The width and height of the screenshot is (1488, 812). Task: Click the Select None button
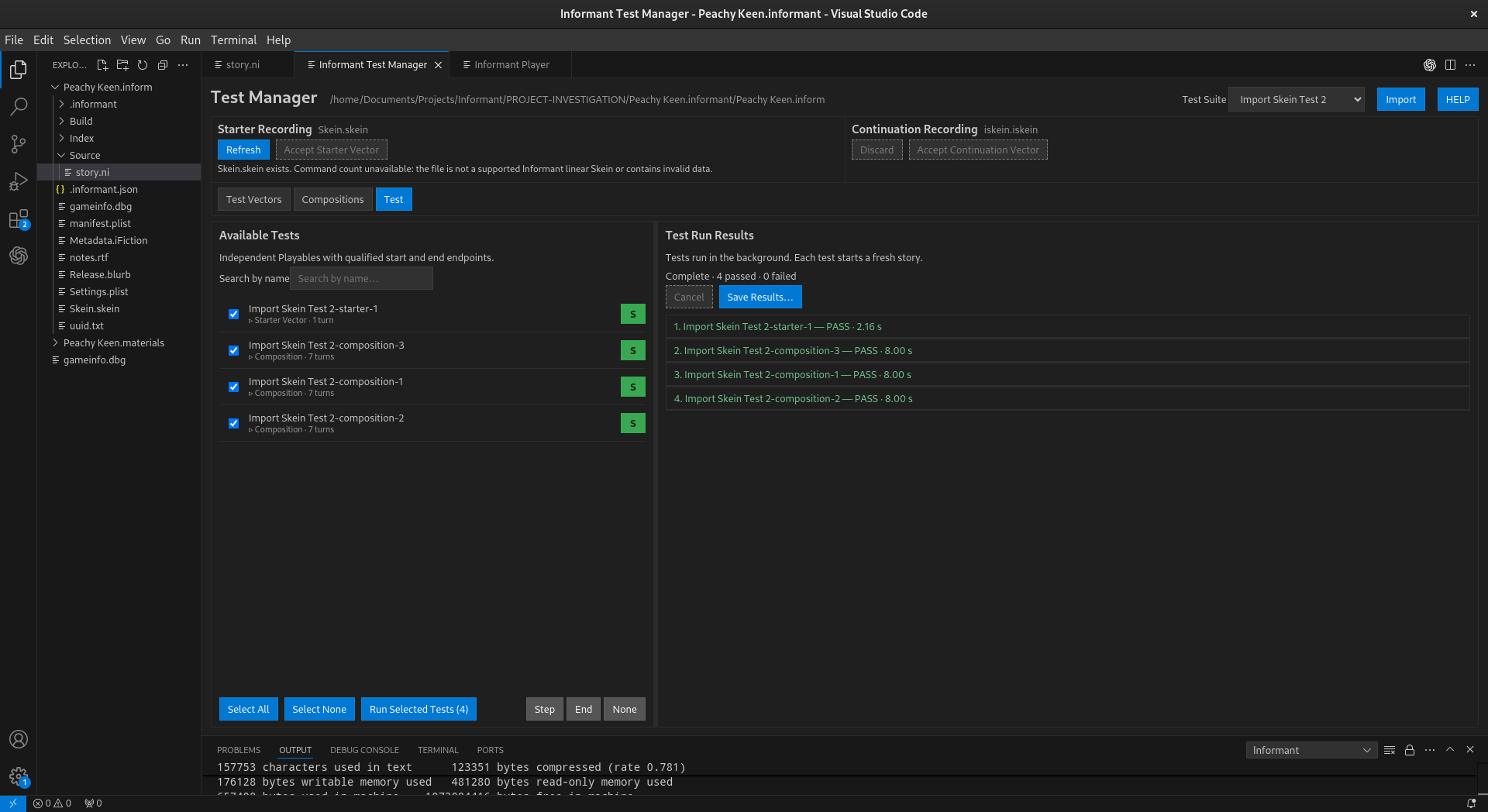(x=319, y=709)
